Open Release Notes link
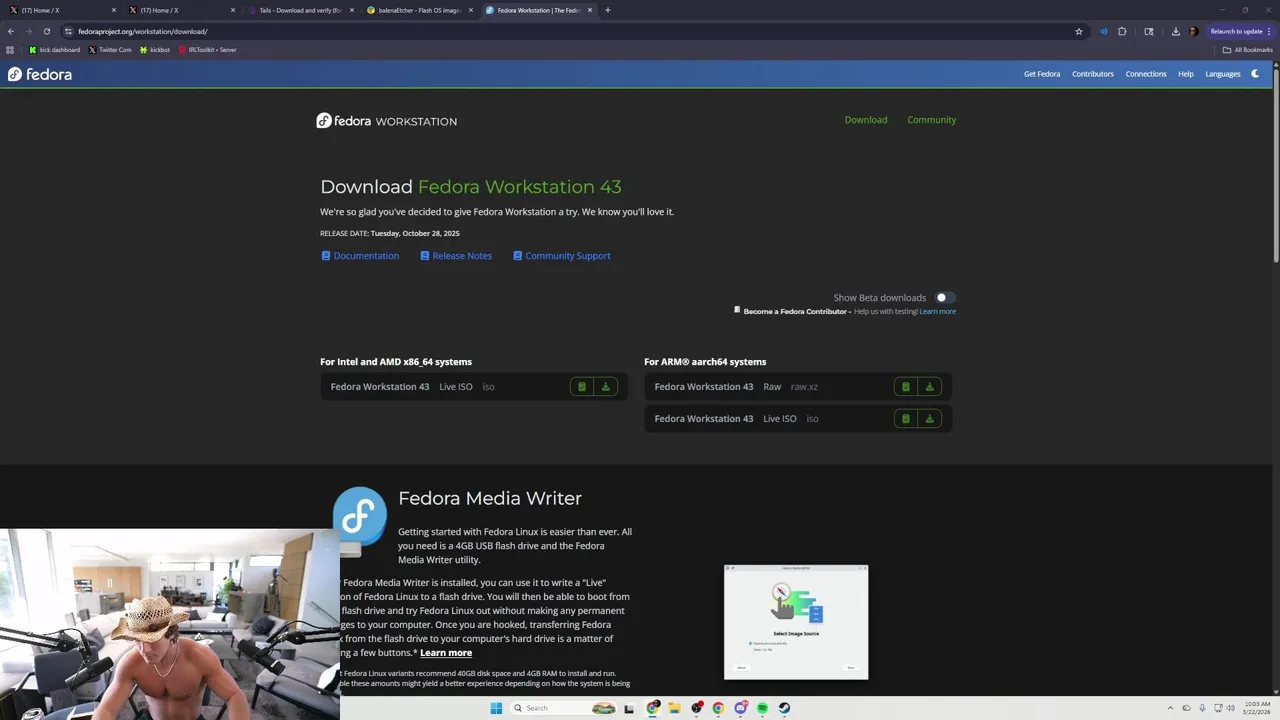 click(x=456, y=256)
